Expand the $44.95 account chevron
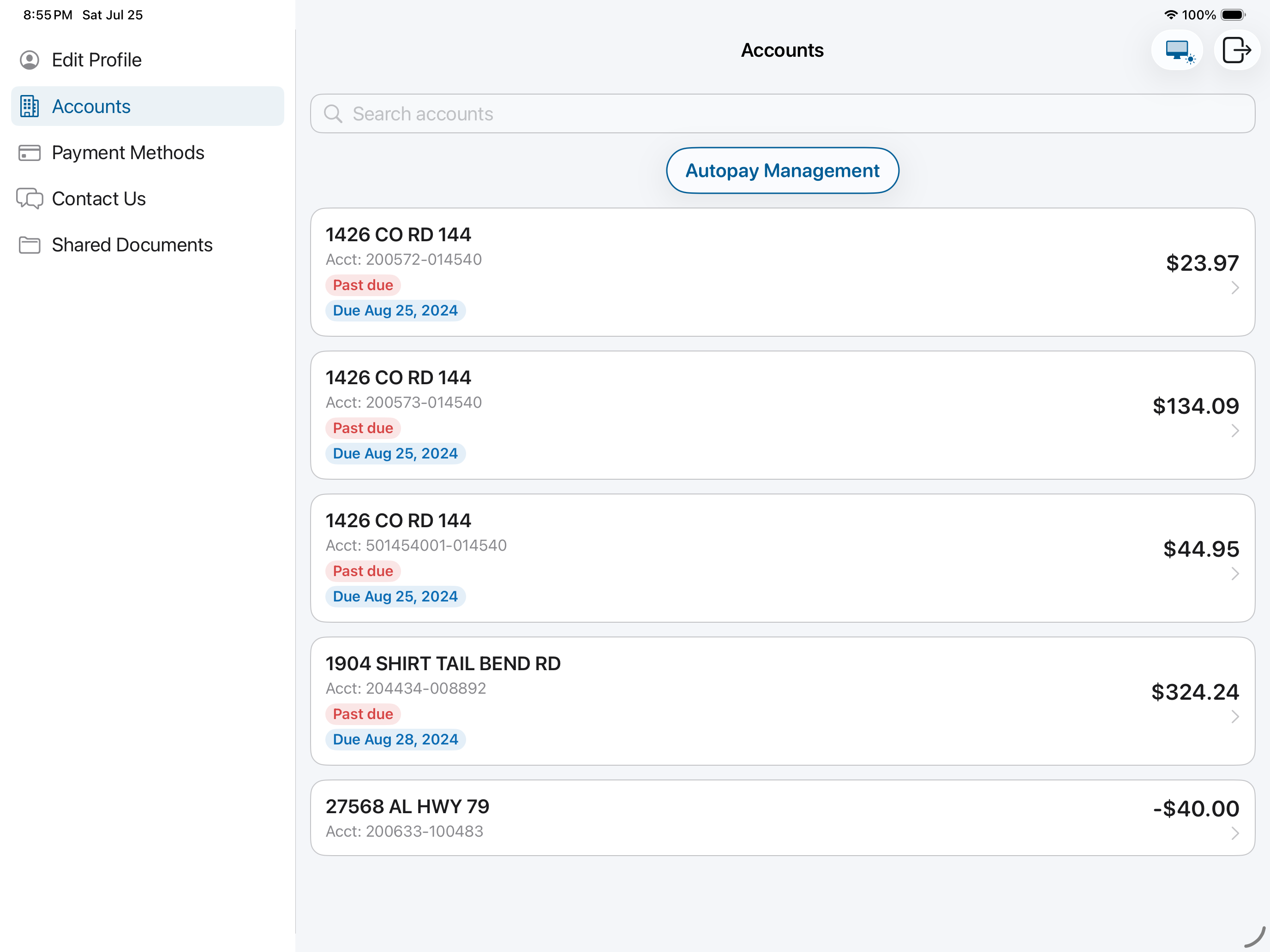This screenshot has height=952, width=1270. click(1235, 573)
